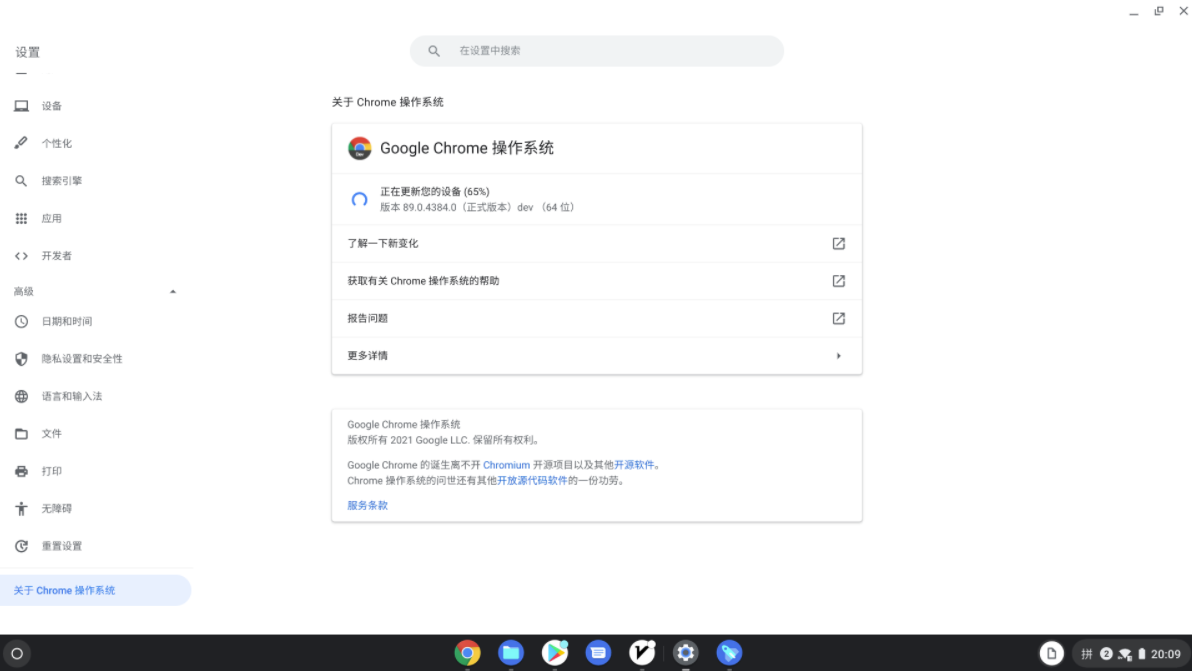
Task: Select 关于 Chrome 操作系统 sidebar item
Action: pos(95,590)
